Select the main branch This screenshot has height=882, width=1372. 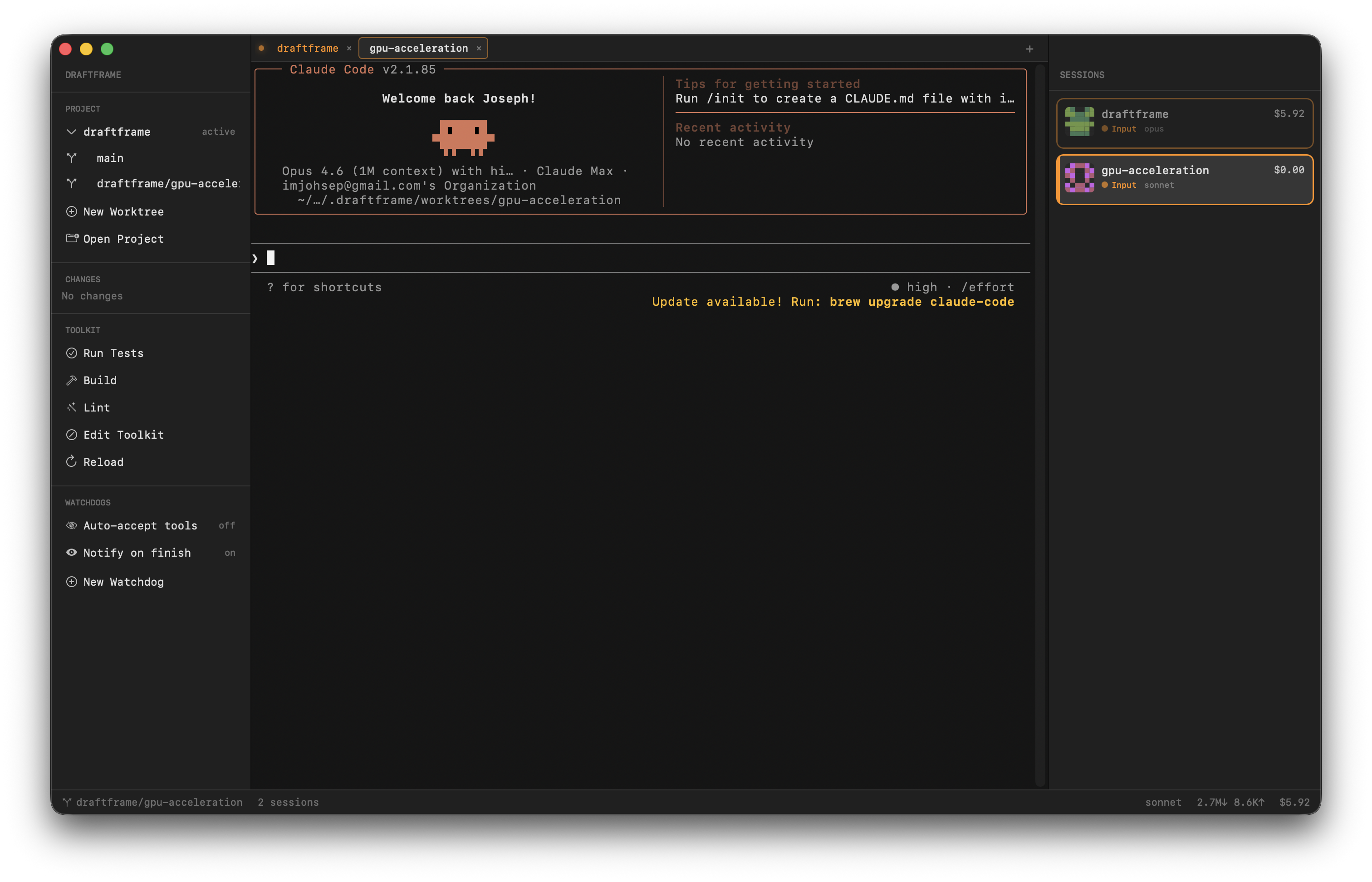pos(110,158)
